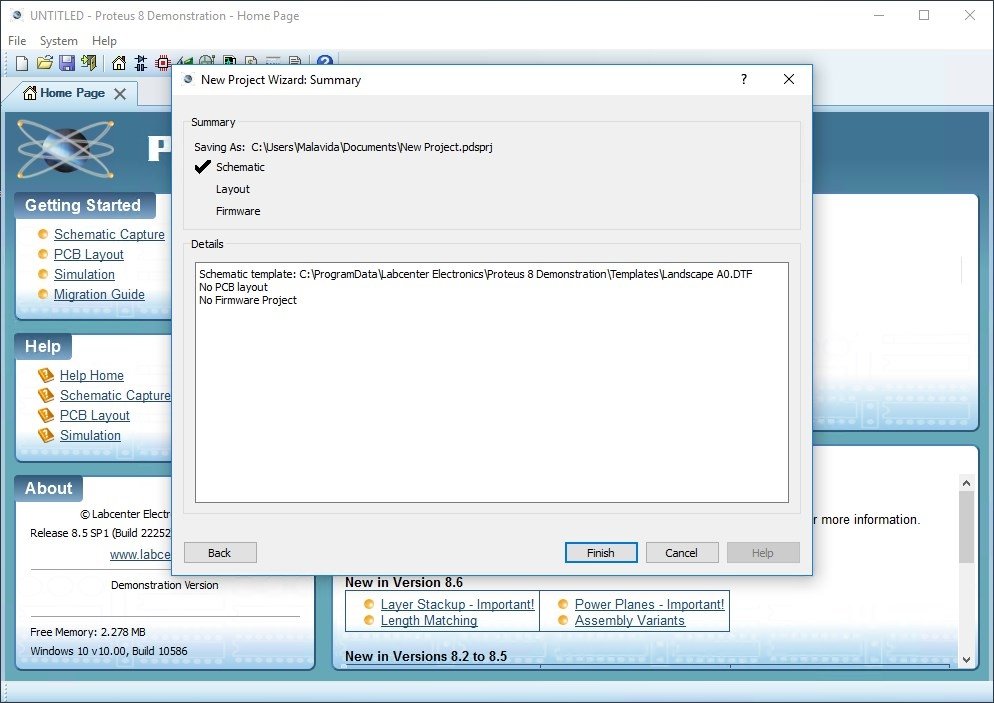Click the 'No Firmware Project' line
The width and height of the screenshot is (994, 703).
pyautogui.click(x=248, y=300)
